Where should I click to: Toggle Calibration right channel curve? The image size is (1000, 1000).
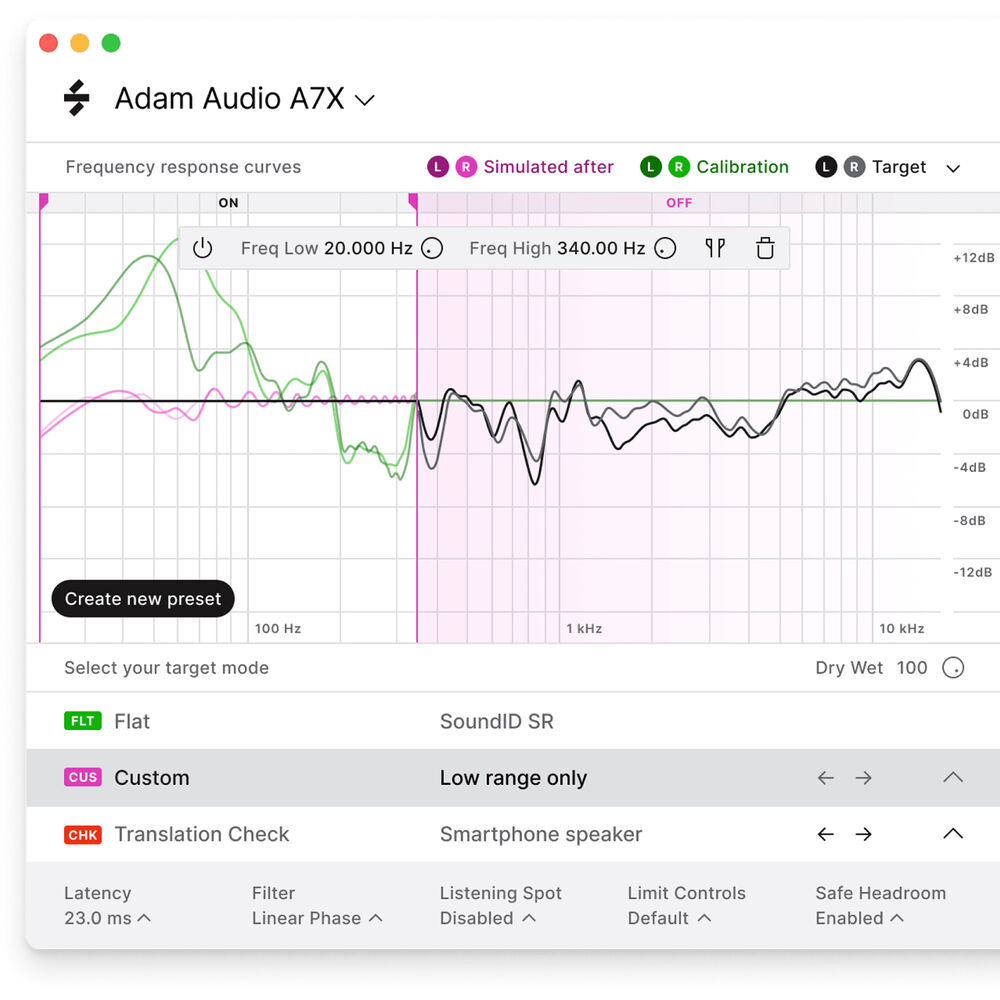(679, 167)
